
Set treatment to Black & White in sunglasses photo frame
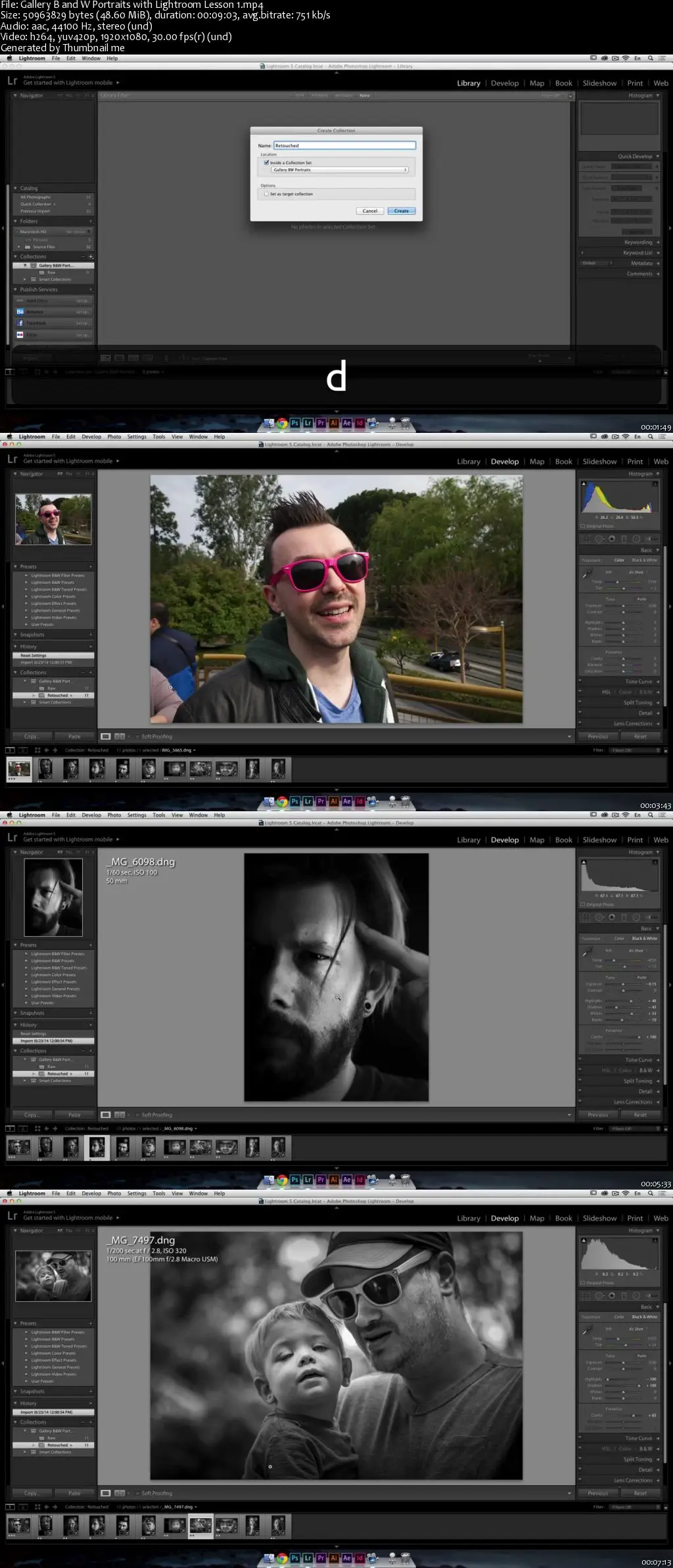click(x=644, y=560)
